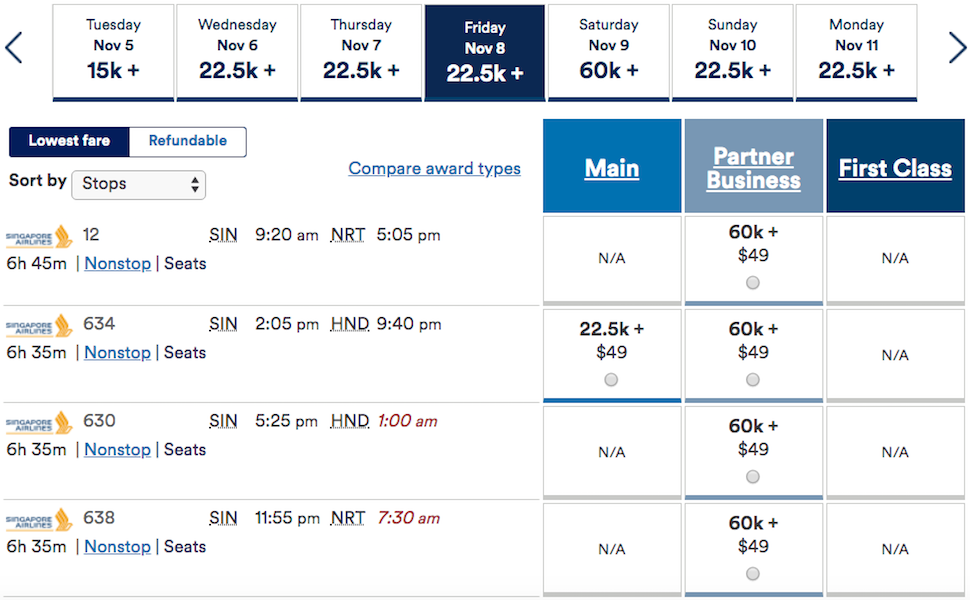Click the First Class column header
Screen dimensions: 970x600
click(x=895, y=166)
